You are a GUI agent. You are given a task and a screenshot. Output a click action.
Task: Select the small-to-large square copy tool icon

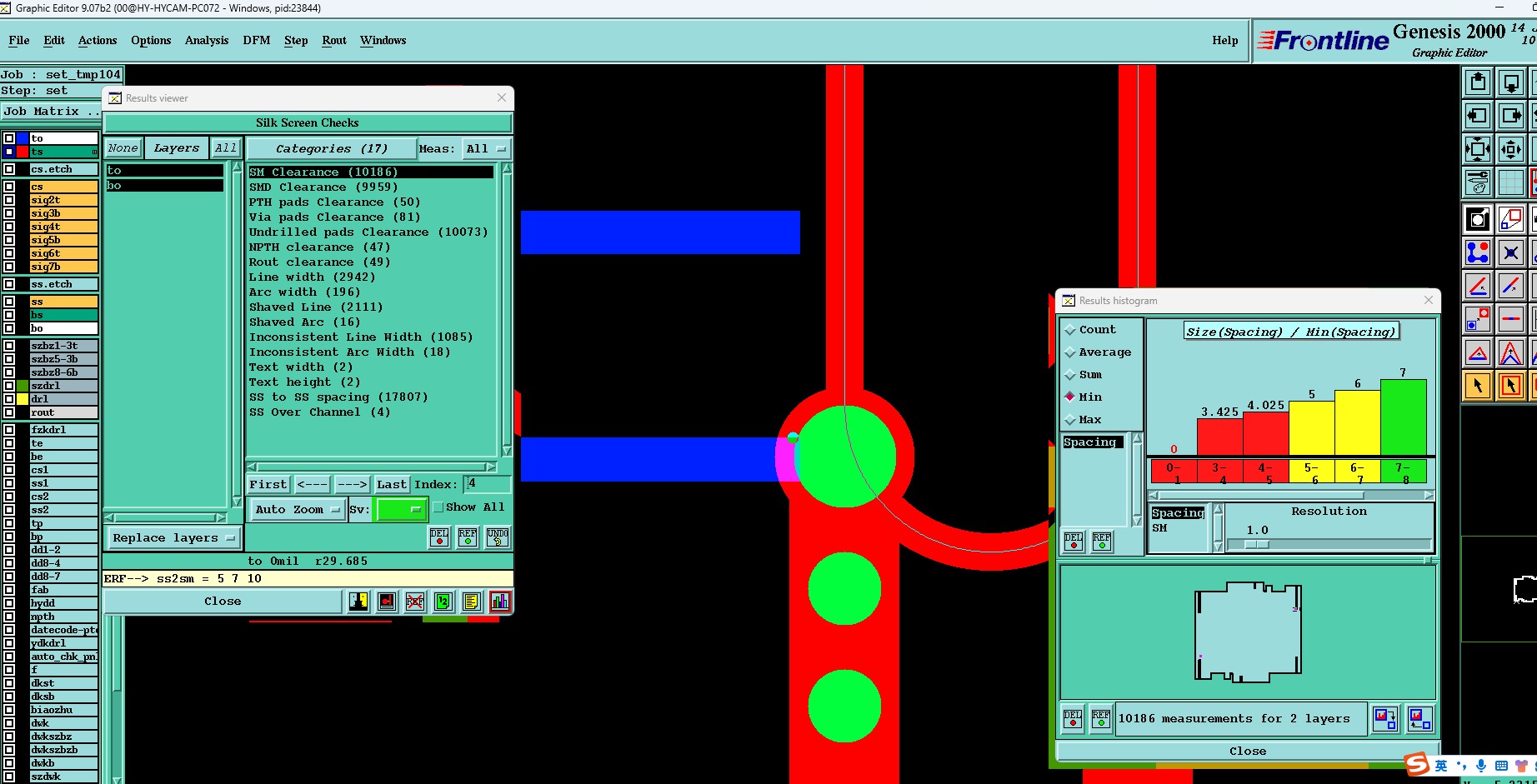click(x=1478, y=319)
